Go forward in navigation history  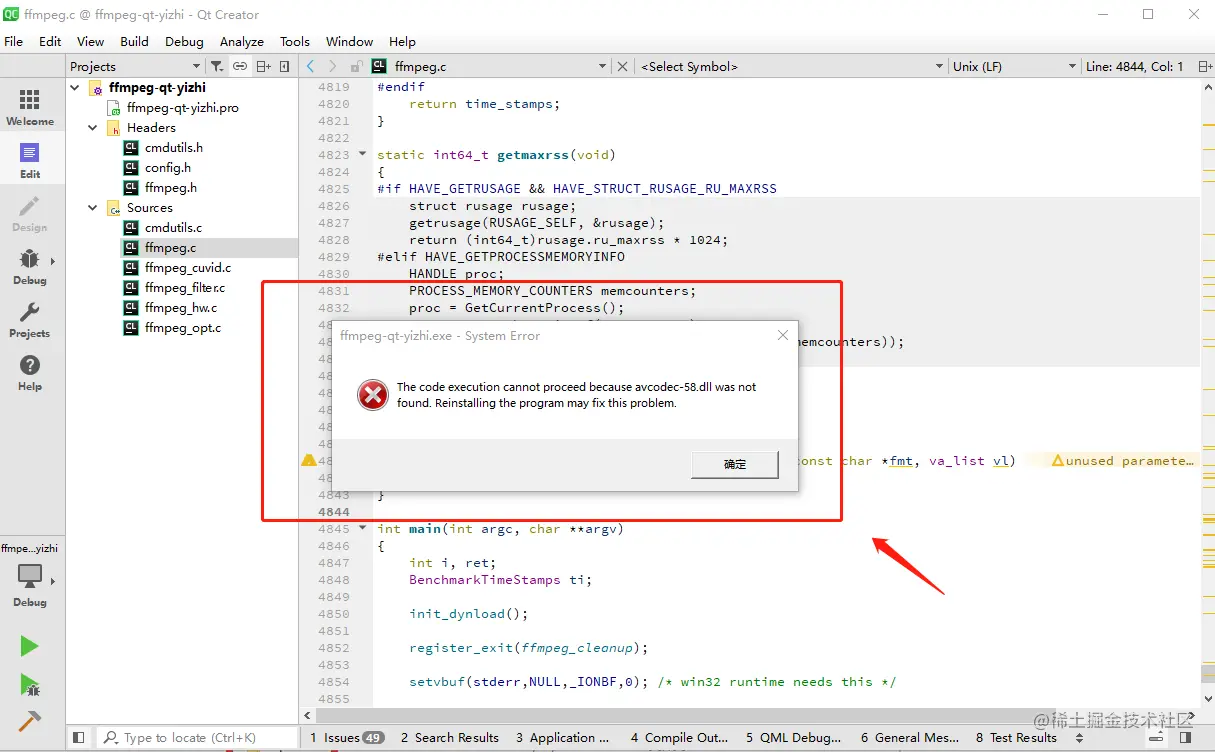[x=333, y=66]
